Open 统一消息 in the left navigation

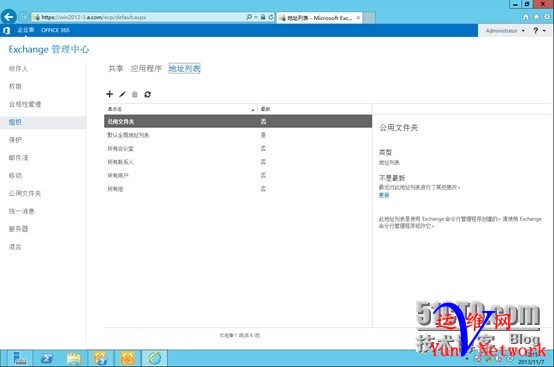(22, 211)
